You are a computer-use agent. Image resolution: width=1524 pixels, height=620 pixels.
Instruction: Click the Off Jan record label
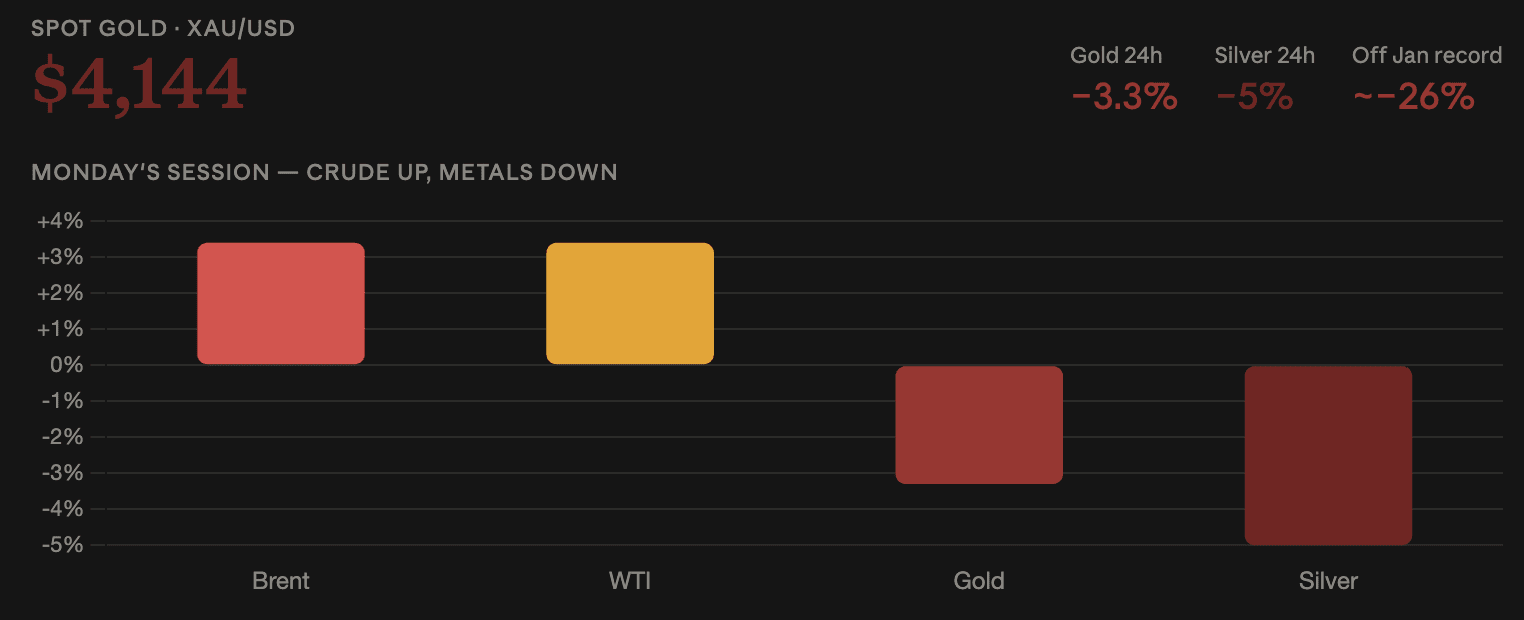[x=1427, y=56]
